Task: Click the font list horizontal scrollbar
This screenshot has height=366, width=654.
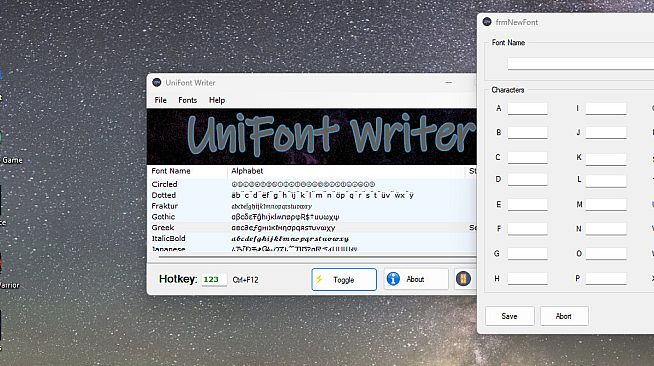Action: 317,257
